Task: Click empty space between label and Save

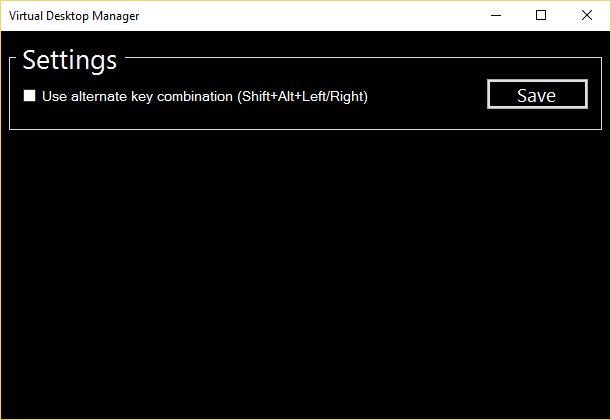Action: pos(428,96)
